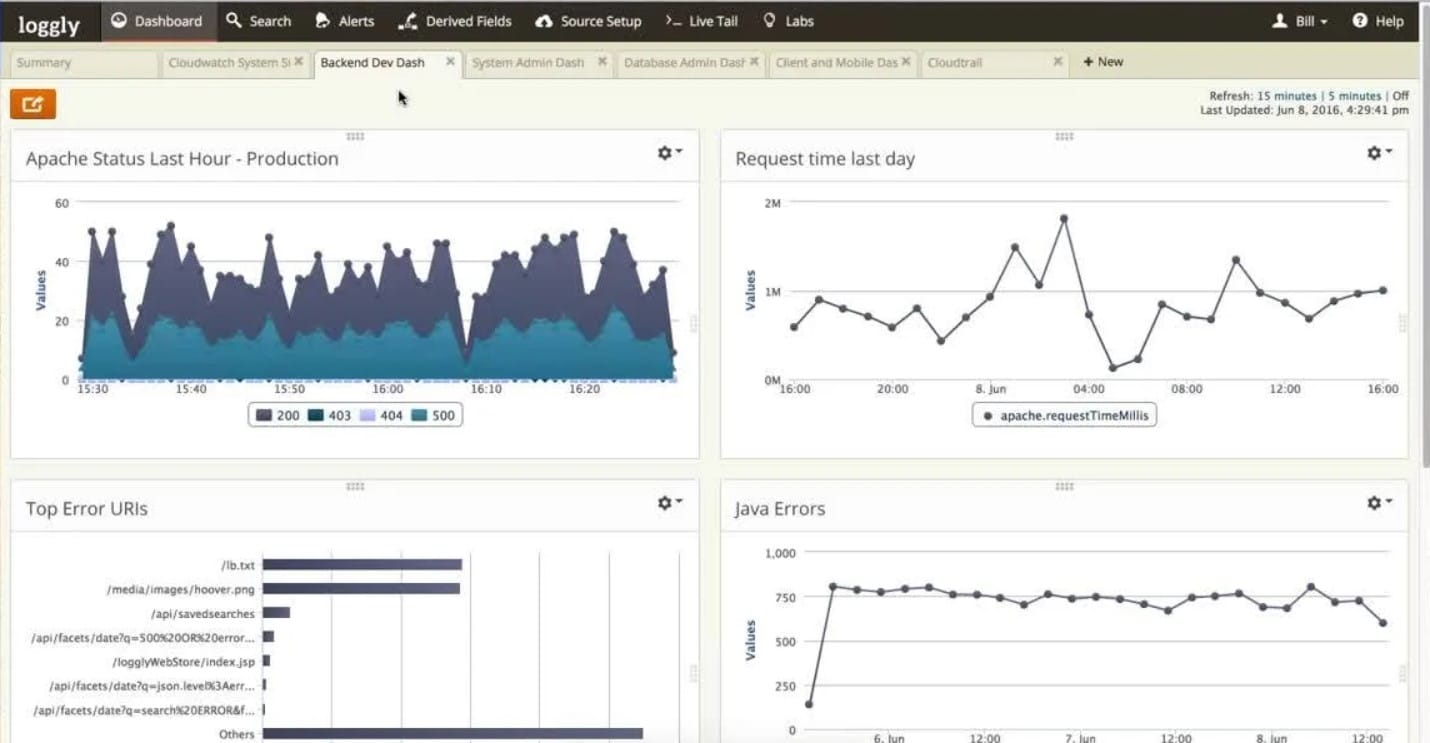Click Apache Status widget right resize handle
1430x743 pixels.
point(694,323)
